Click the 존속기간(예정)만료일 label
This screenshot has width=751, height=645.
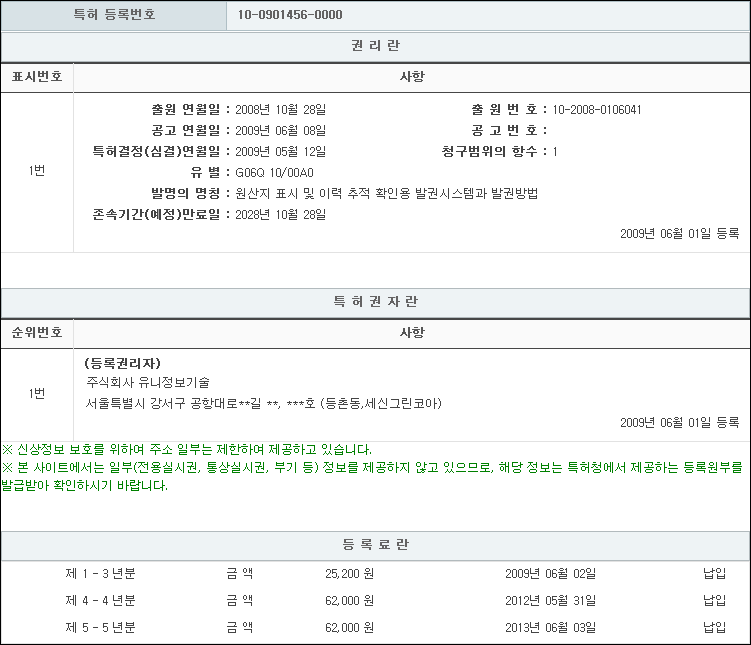[x=156, y=215]
